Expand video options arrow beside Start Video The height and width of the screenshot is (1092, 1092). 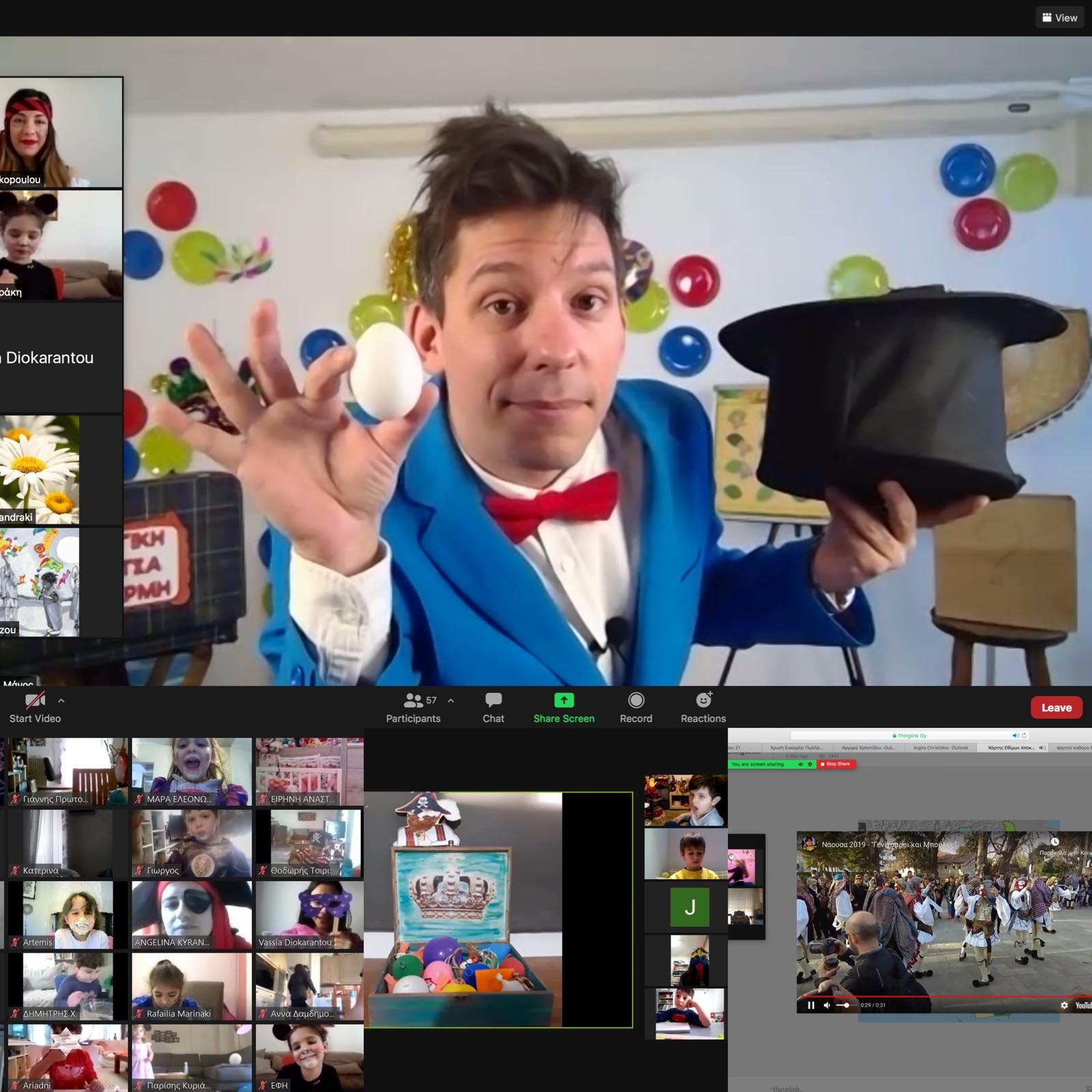click(x=61, y=701)
